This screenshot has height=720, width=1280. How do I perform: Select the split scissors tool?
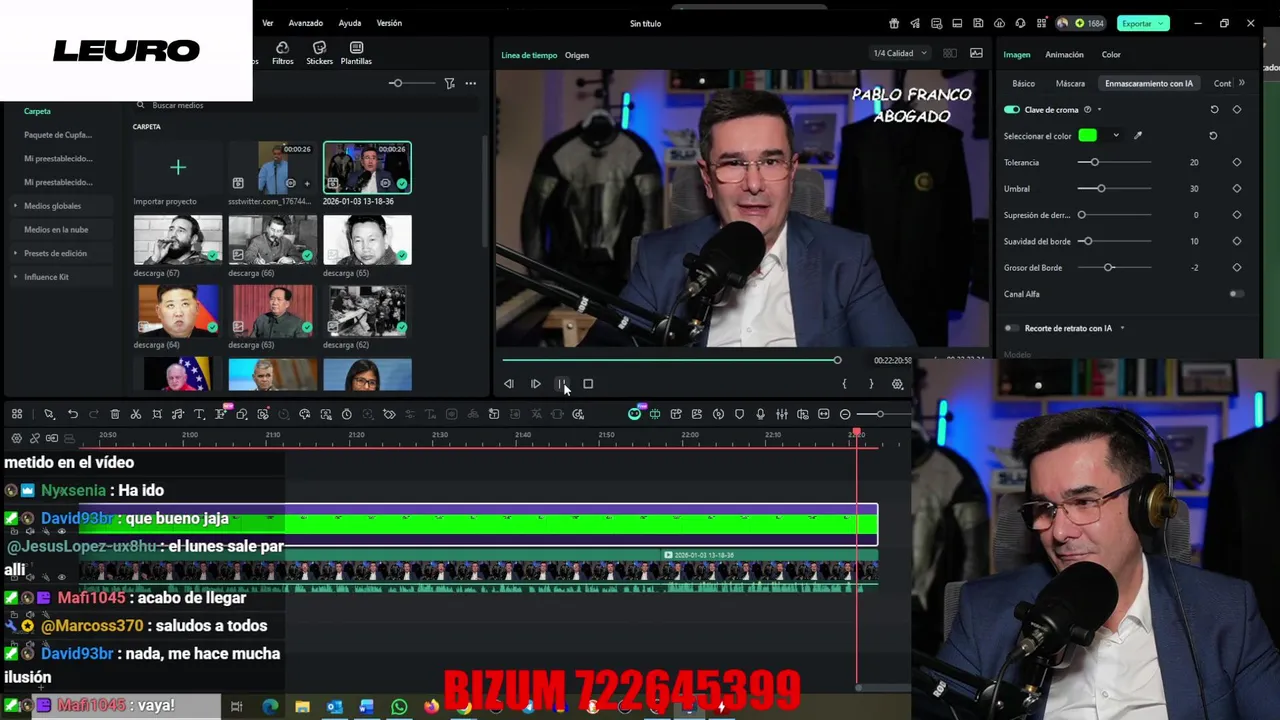pos(136,414)
